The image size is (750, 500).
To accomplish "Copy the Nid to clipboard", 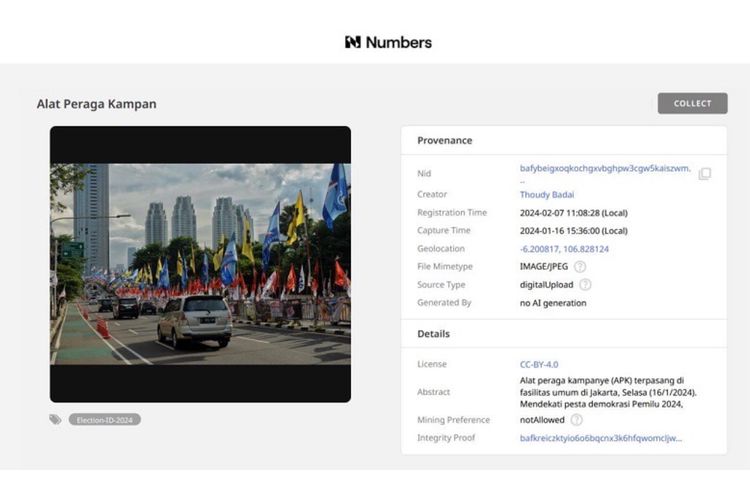I will click(x=704, y=173).
